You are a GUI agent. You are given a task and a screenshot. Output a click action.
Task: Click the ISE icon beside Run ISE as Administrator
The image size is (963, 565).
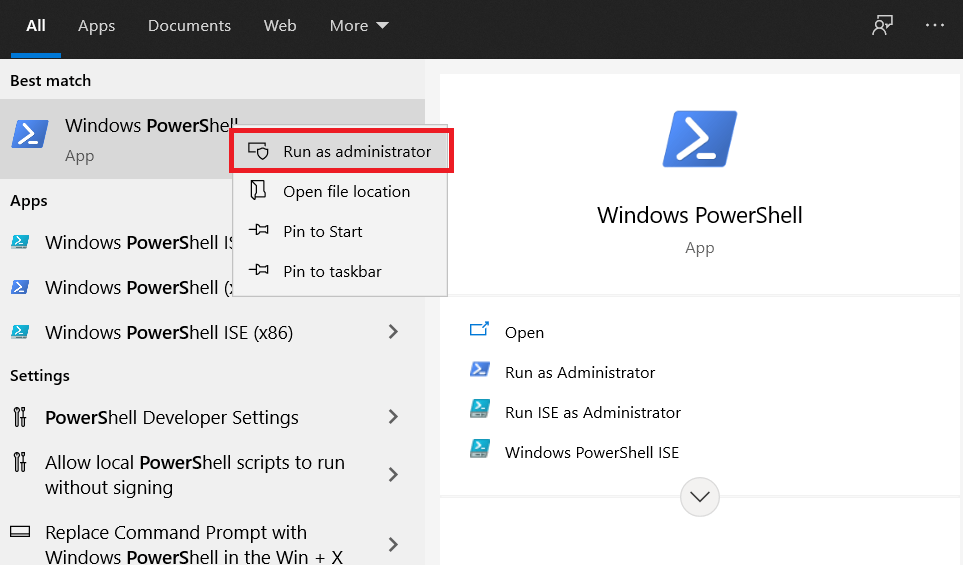(480, 409)
